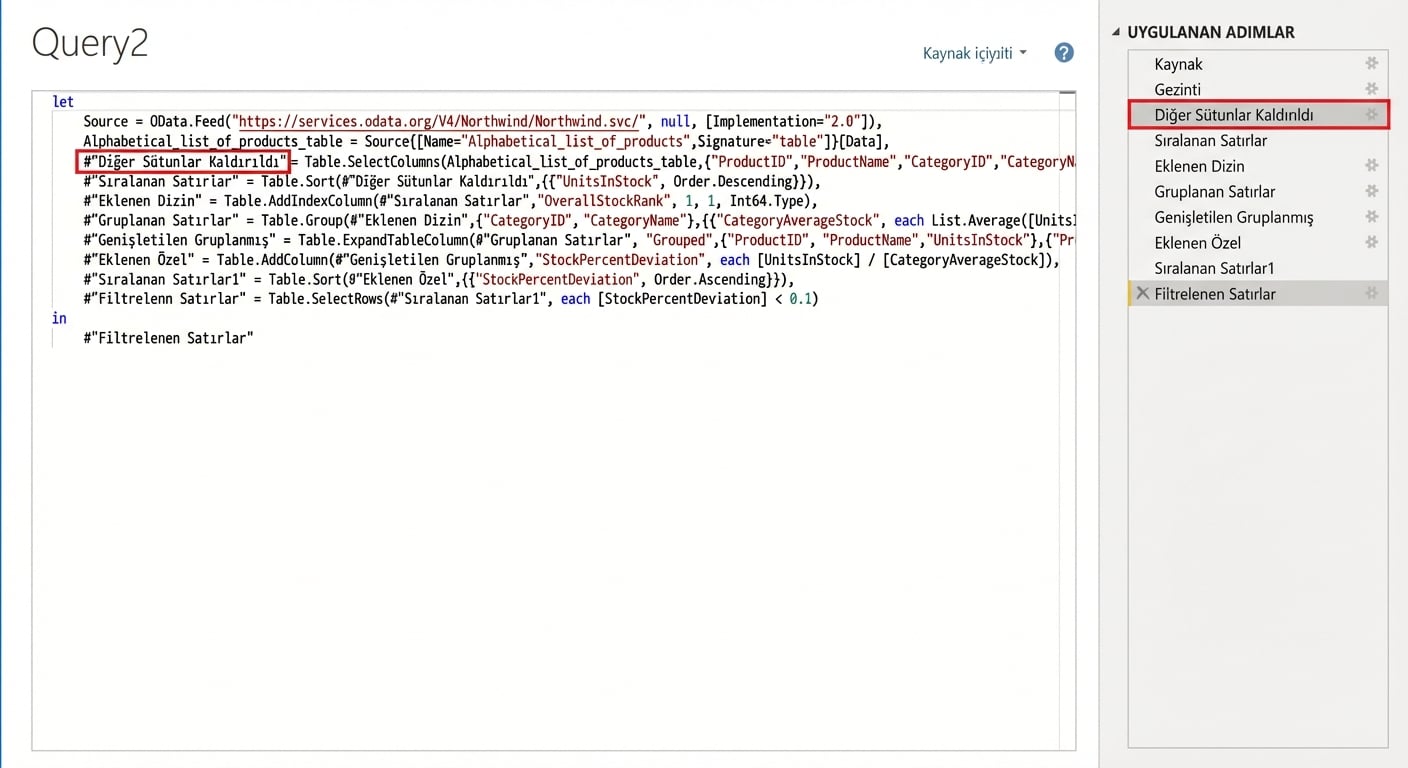Open gear icon beside Diğer Sütunlar Kaldırıldı
This screenshot has width=1408, height=768.
(x=1372, y=114)
